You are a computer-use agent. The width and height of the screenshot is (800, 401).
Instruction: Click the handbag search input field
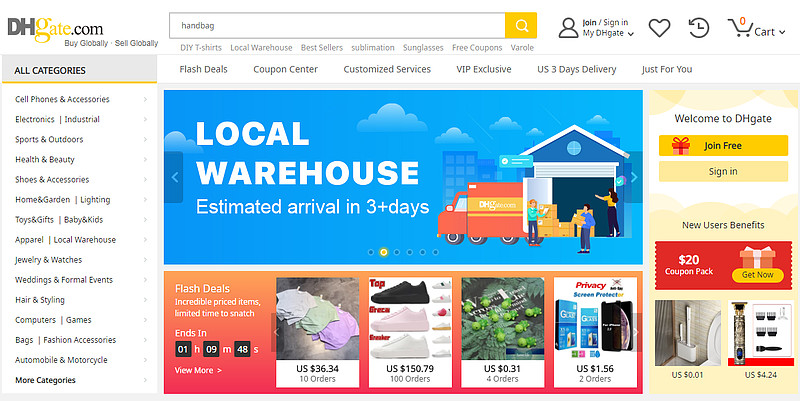pyautogui.click(x=337, y=26)
